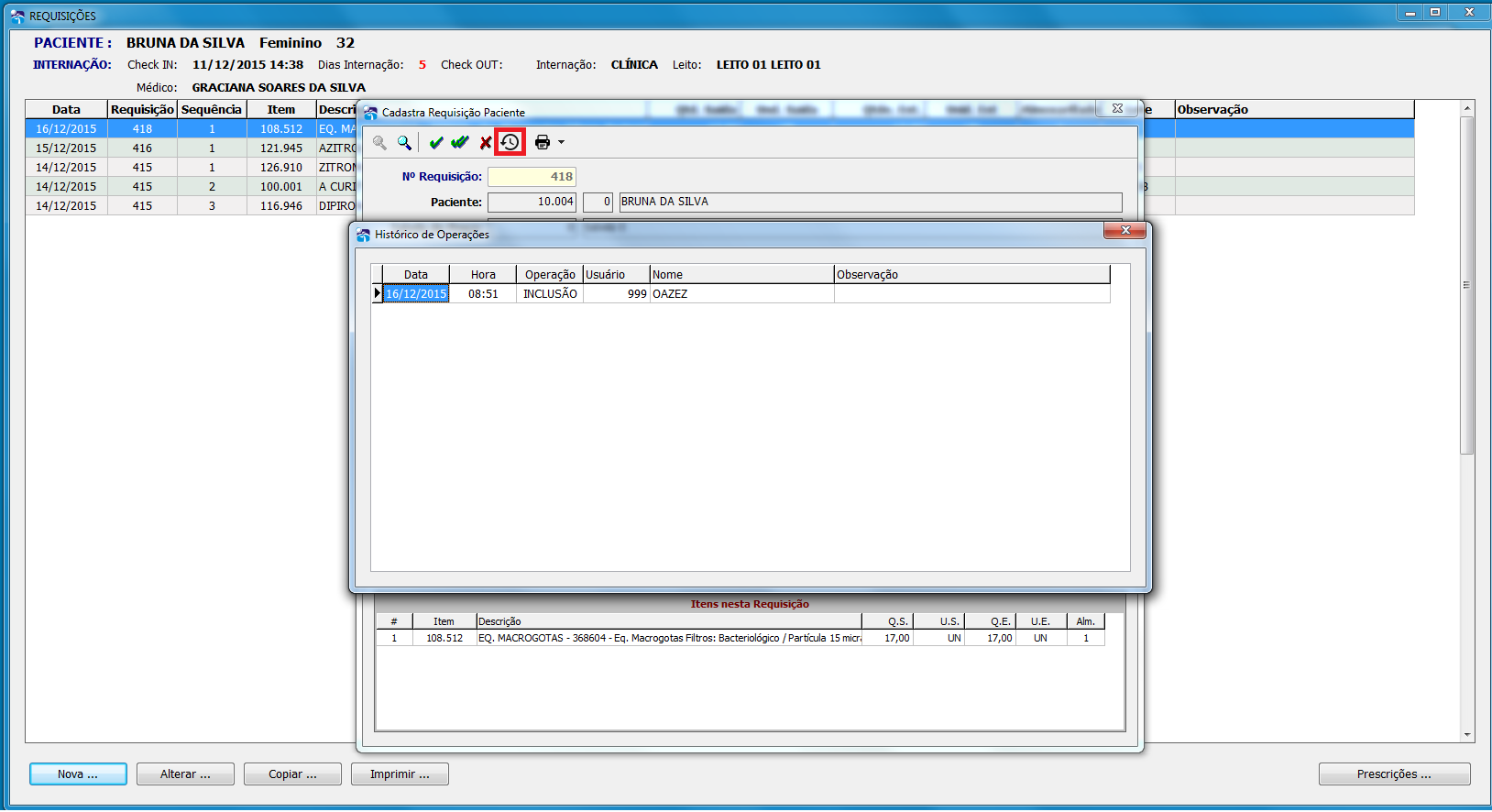The width and height of the screenshot is (1492, 812).
Task: Click the grayed magnifier search icon
Action: coord(379,142)
